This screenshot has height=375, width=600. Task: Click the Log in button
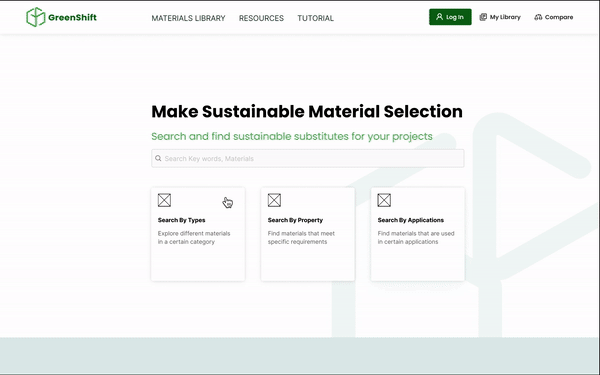450,17
